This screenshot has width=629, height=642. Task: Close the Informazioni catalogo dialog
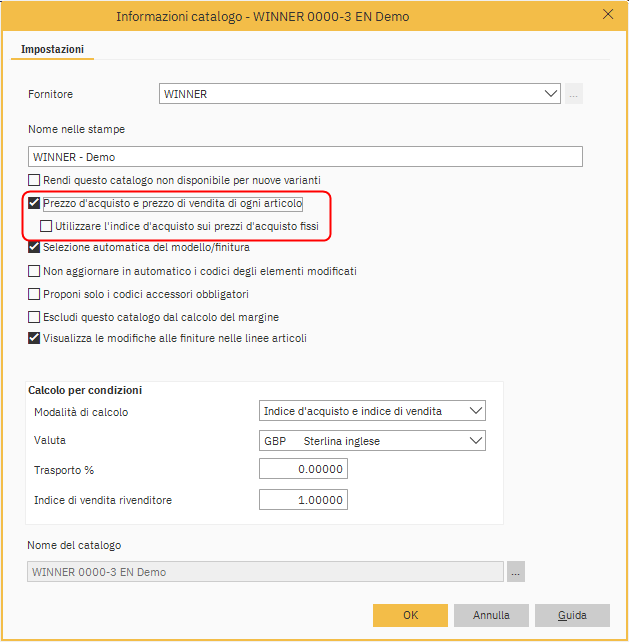tap(607, 15)
